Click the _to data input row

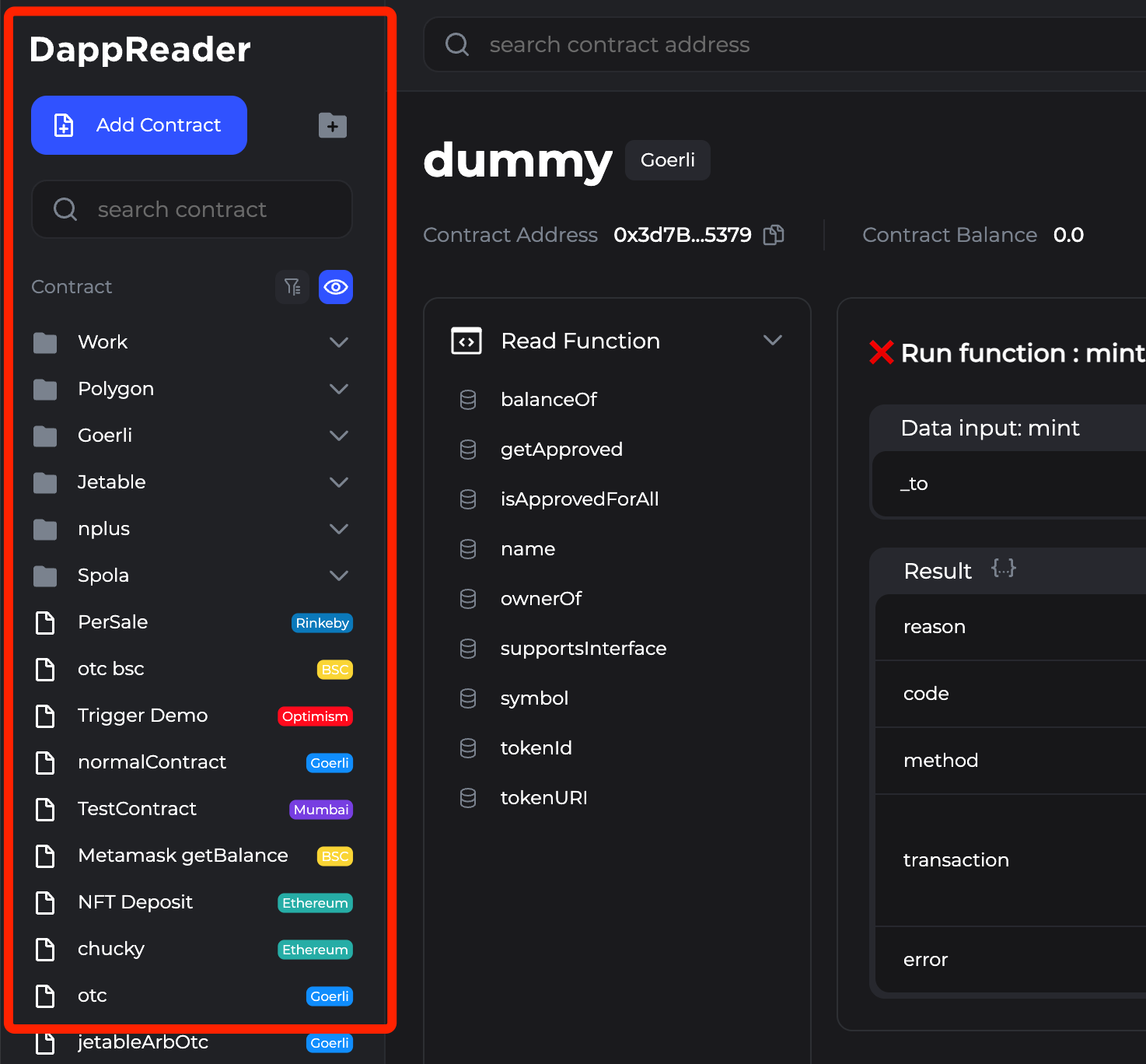pyautogui.click(x=1009, y=484)
